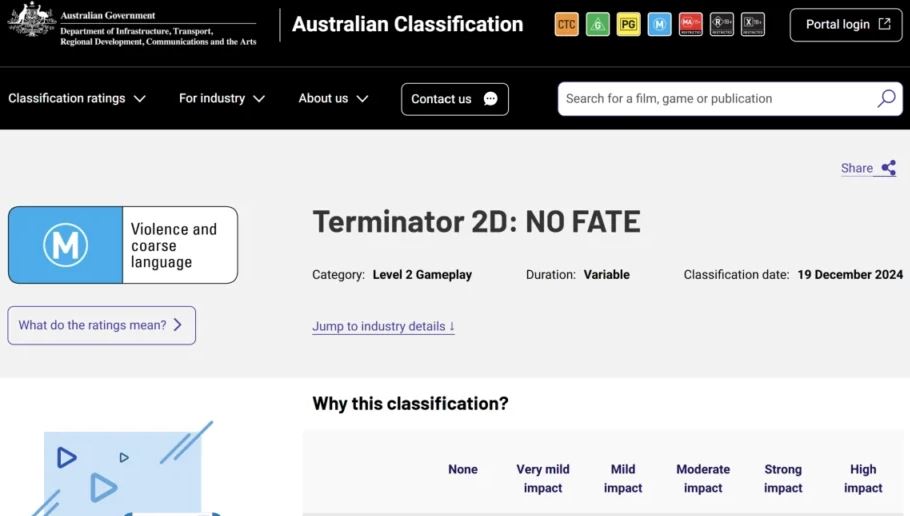
Task: Click the Terminator 2D: NO FATE heading
Action: point(476,222)
